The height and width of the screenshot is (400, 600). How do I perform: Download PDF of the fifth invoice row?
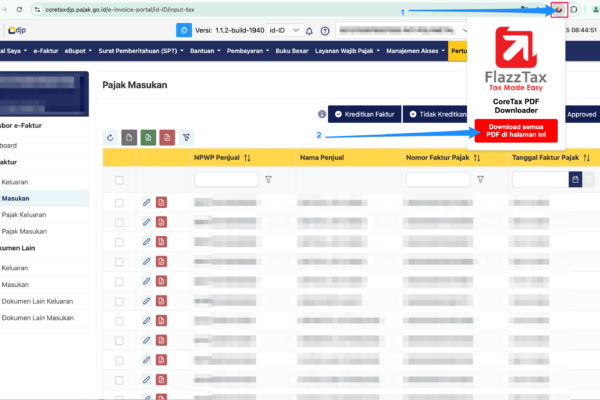click(161, 281)
